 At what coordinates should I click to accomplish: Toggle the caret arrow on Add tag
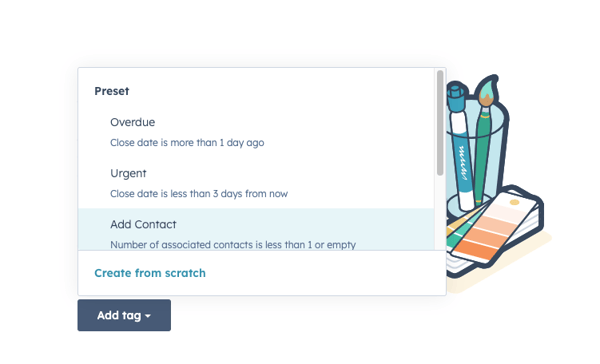pyautogui.click(x=148, y=316)
